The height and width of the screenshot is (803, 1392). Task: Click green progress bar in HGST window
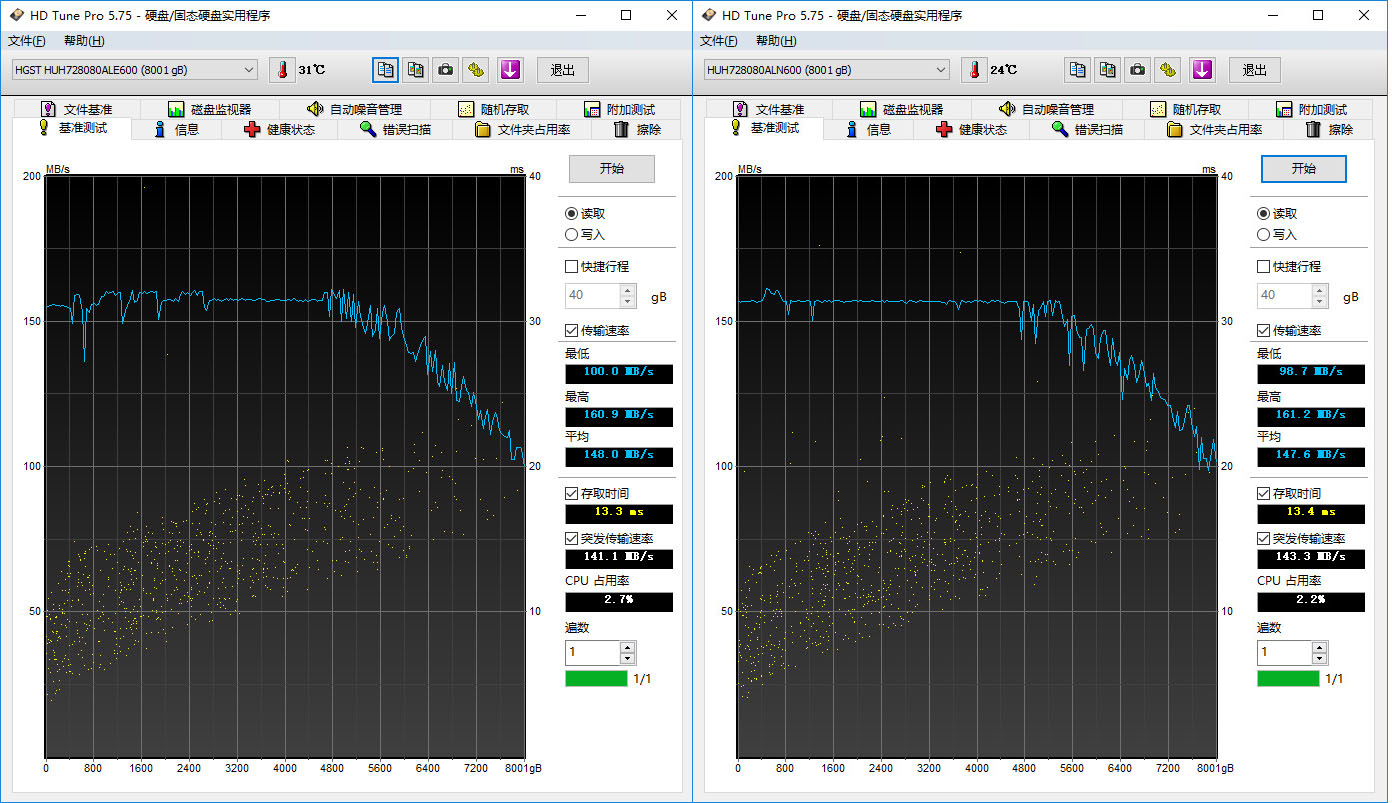pyautogui.click(x=596, y=679)
